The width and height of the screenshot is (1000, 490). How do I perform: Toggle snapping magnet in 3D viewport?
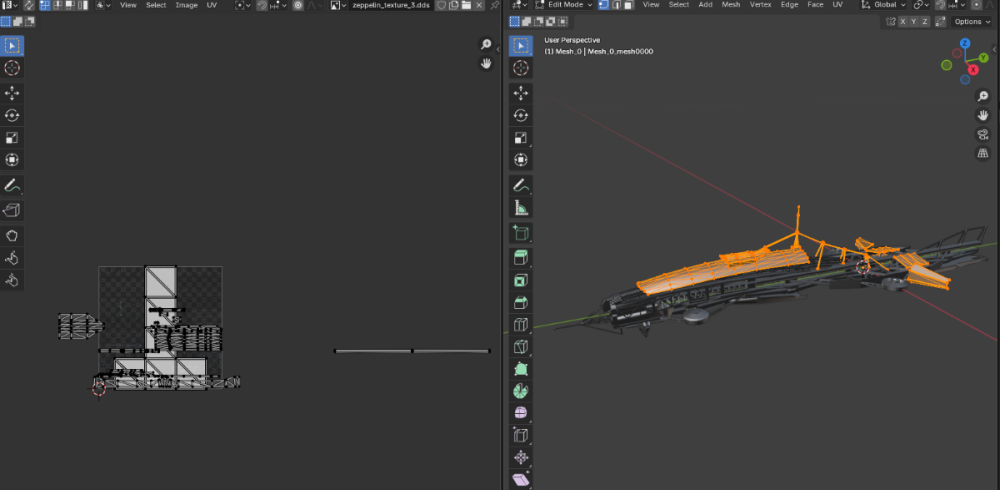[941, 5]
